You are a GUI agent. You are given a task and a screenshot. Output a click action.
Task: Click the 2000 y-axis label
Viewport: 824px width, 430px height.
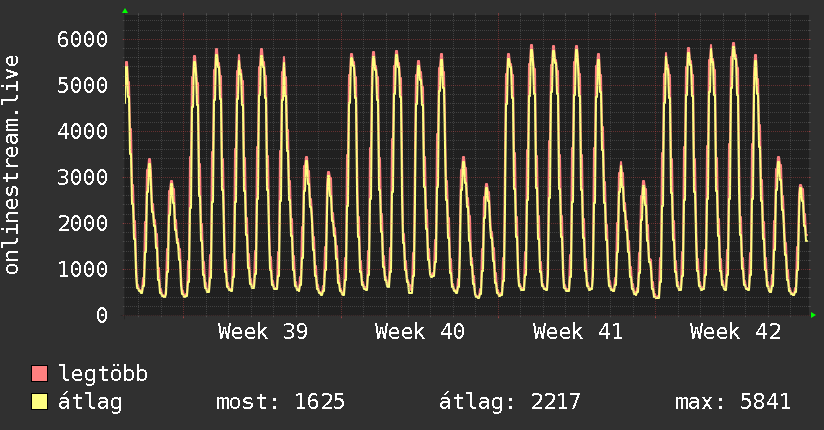coord(83,223)
